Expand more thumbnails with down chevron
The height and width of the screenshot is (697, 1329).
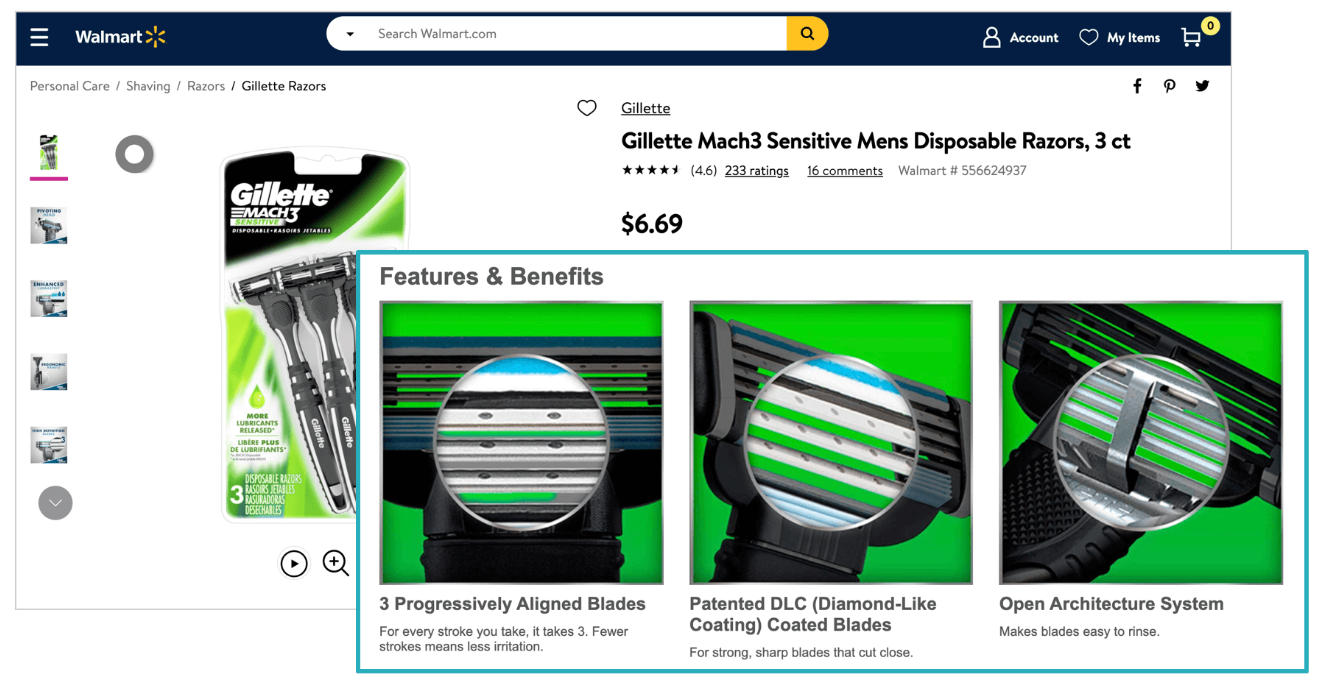(55, 502)
